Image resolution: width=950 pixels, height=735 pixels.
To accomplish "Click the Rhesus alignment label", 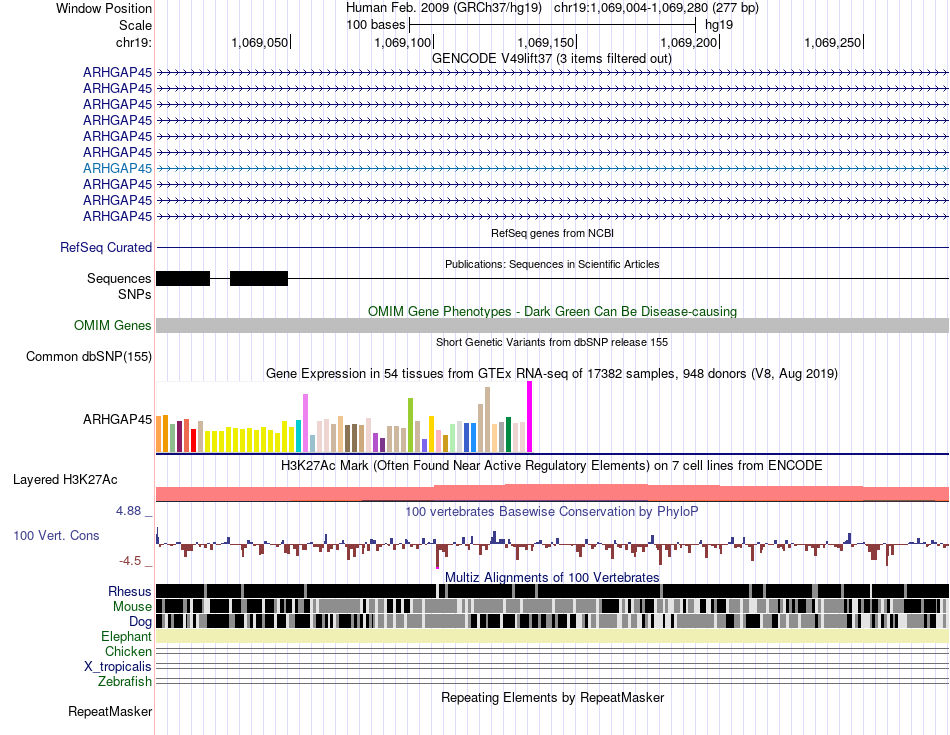I will 130,591.
